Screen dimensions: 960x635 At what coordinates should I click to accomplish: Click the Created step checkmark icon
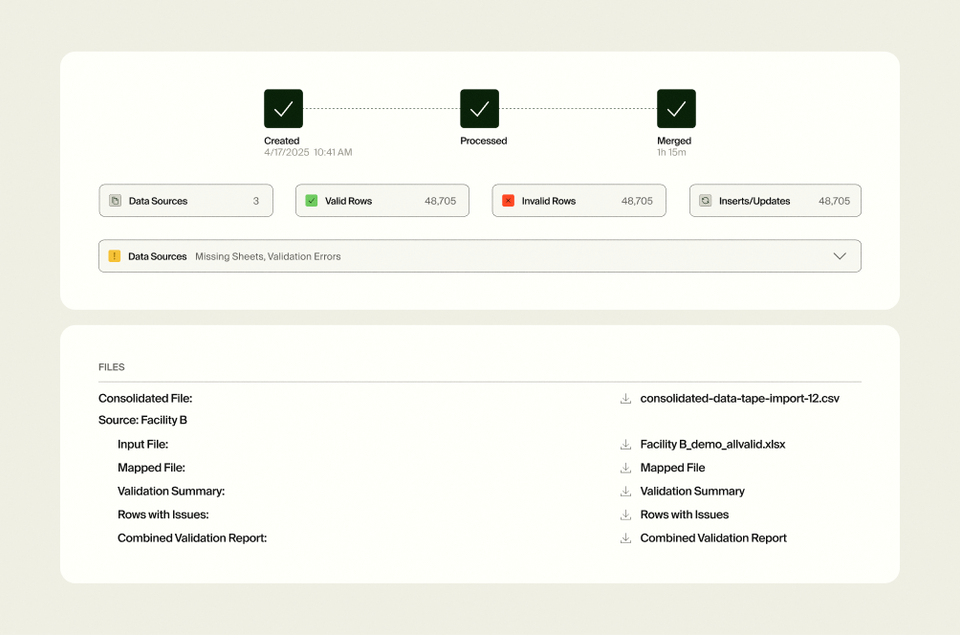[x=283, y=108]
